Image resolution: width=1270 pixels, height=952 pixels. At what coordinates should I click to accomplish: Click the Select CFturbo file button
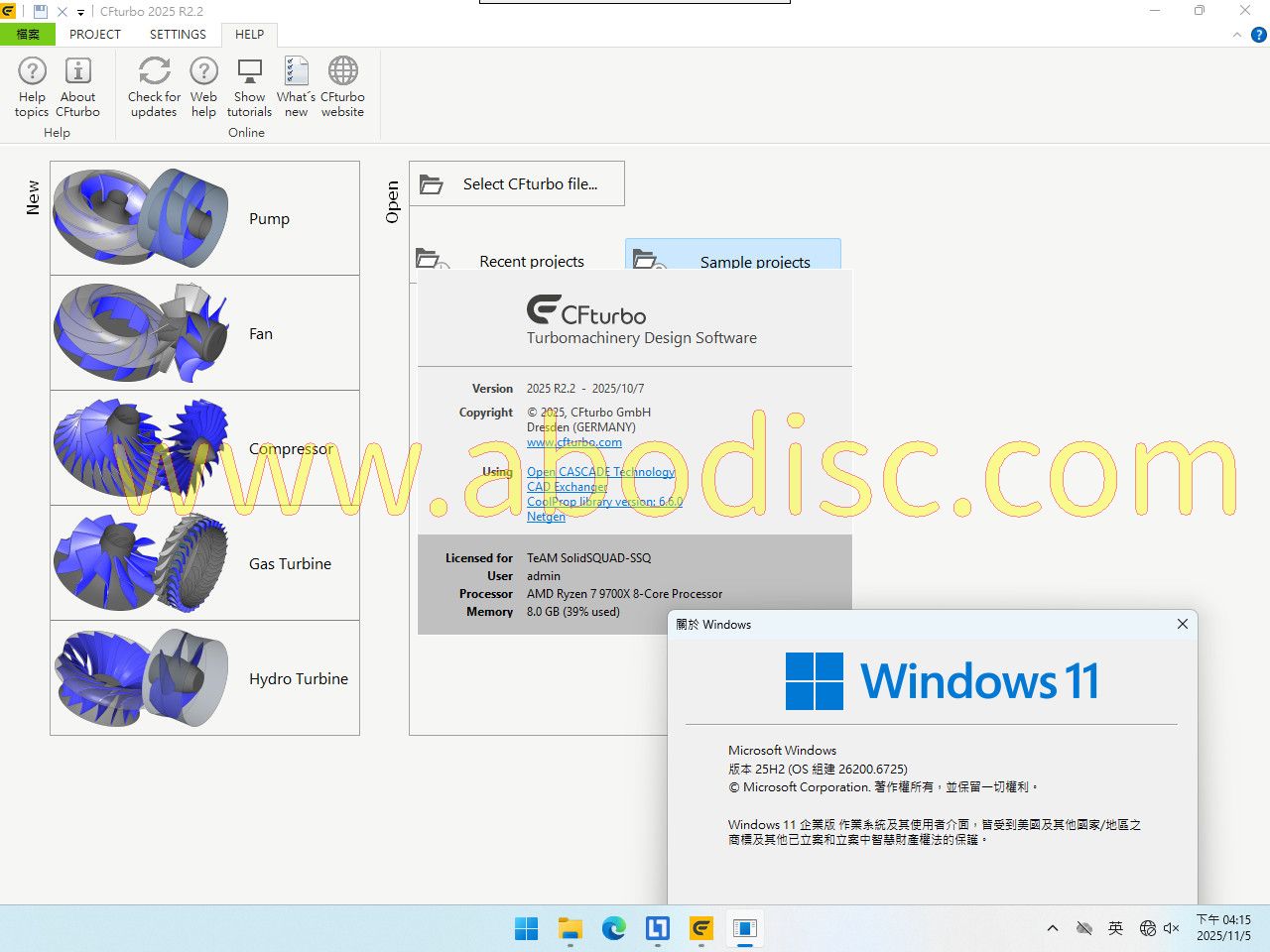pos(517,183)
